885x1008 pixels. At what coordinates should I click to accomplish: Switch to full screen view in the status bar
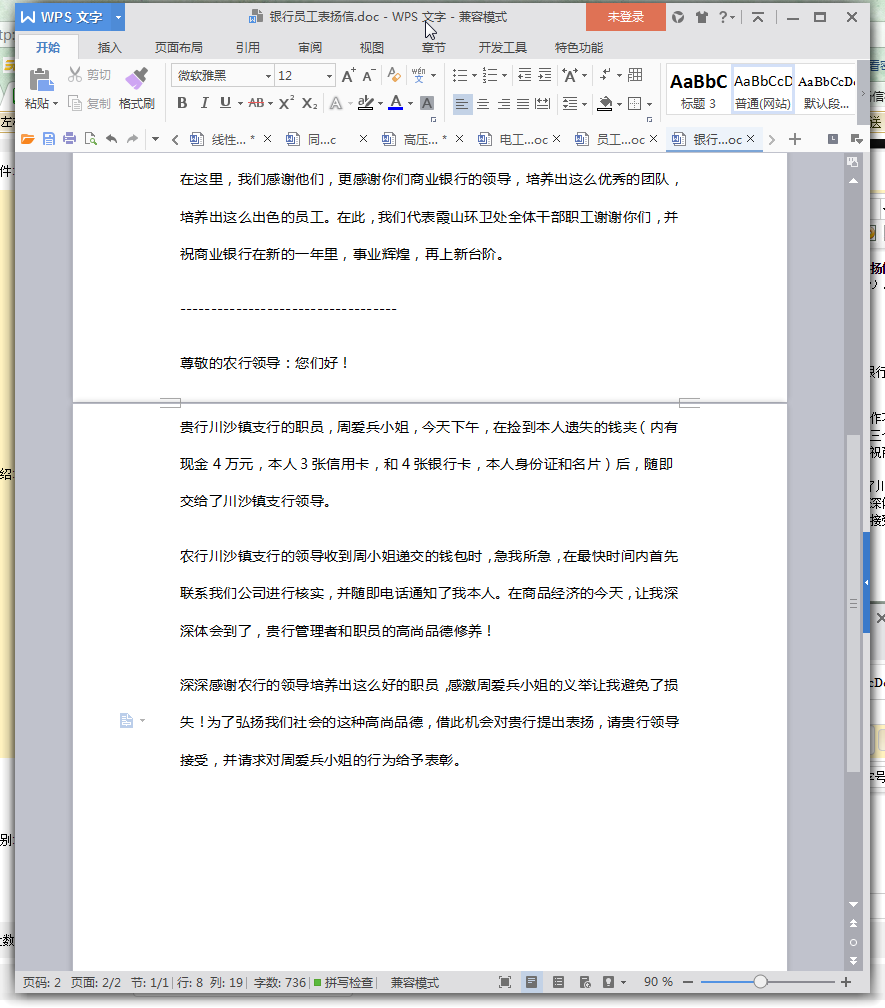(505, 982)
